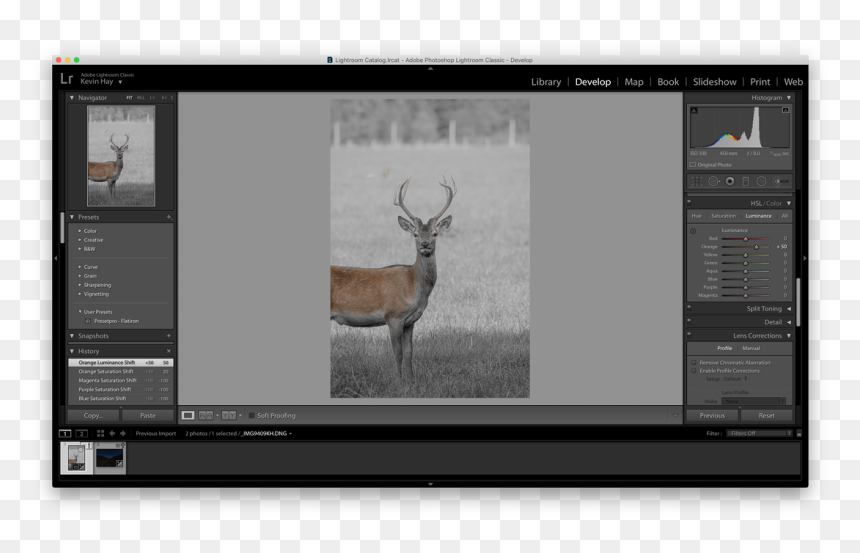The image size is (860, 553).
Task: Click the Blue luminance slider handle
Action: 745,279
